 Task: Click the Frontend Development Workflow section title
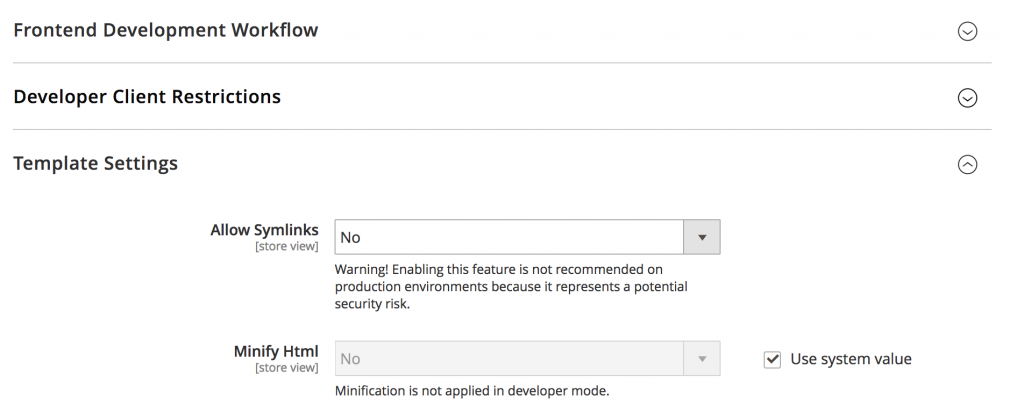click(166, 30)
